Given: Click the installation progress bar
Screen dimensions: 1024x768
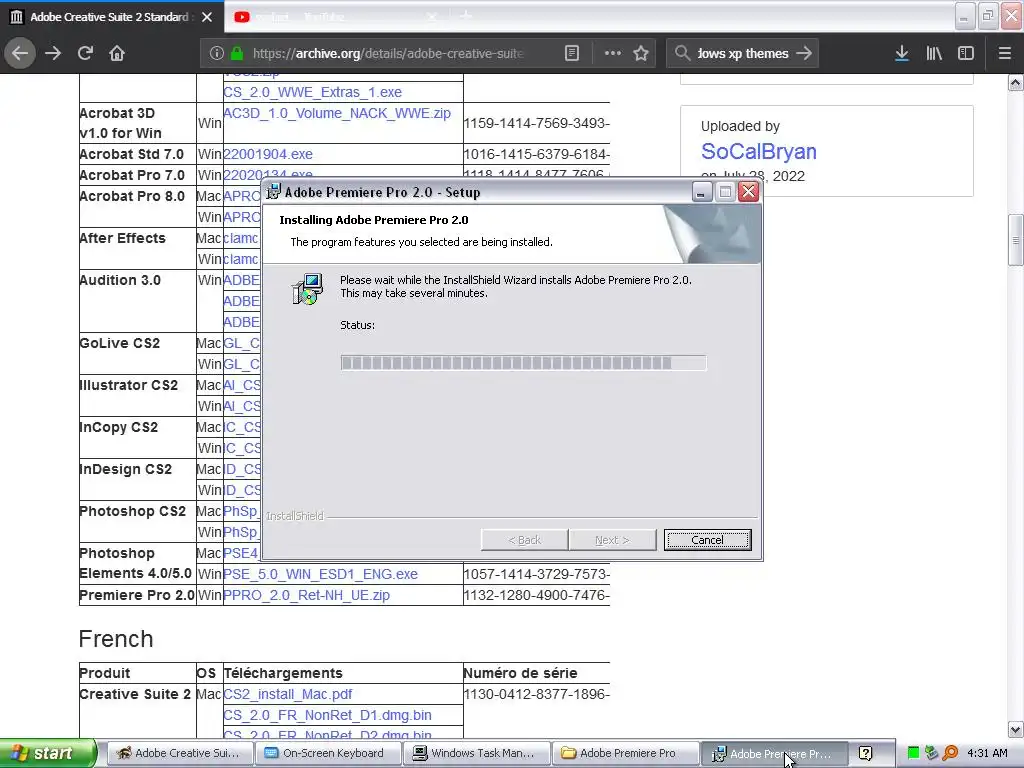Looking at the screenshot, I should (x=523, y=363).
